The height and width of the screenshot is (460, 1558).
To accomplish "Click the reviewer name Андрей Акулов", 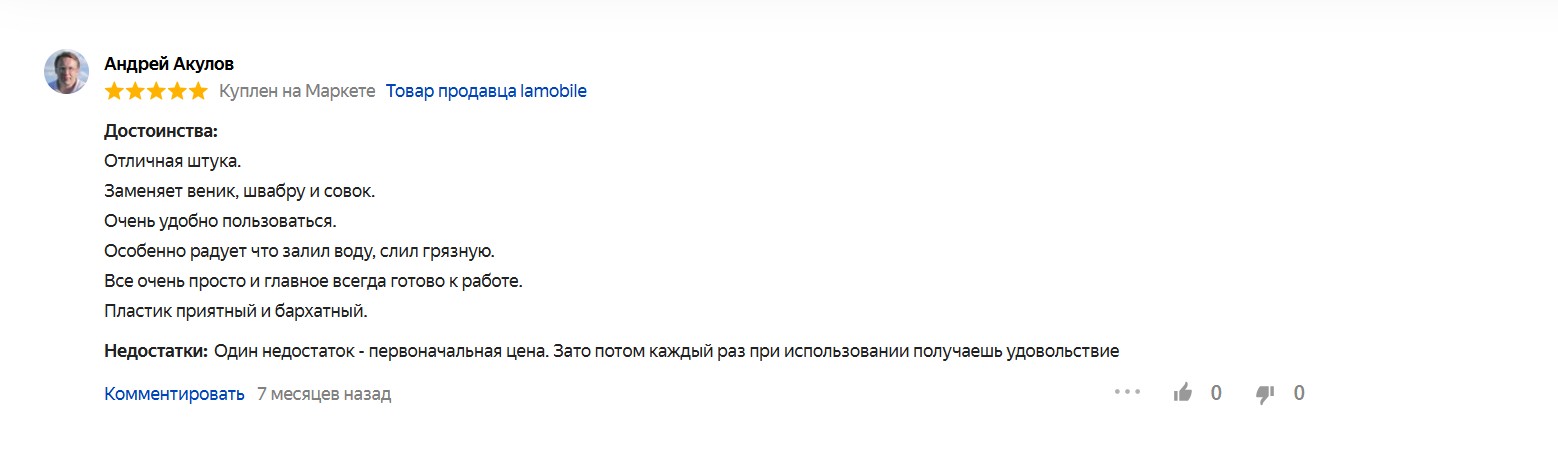I will tap(169, 64).
